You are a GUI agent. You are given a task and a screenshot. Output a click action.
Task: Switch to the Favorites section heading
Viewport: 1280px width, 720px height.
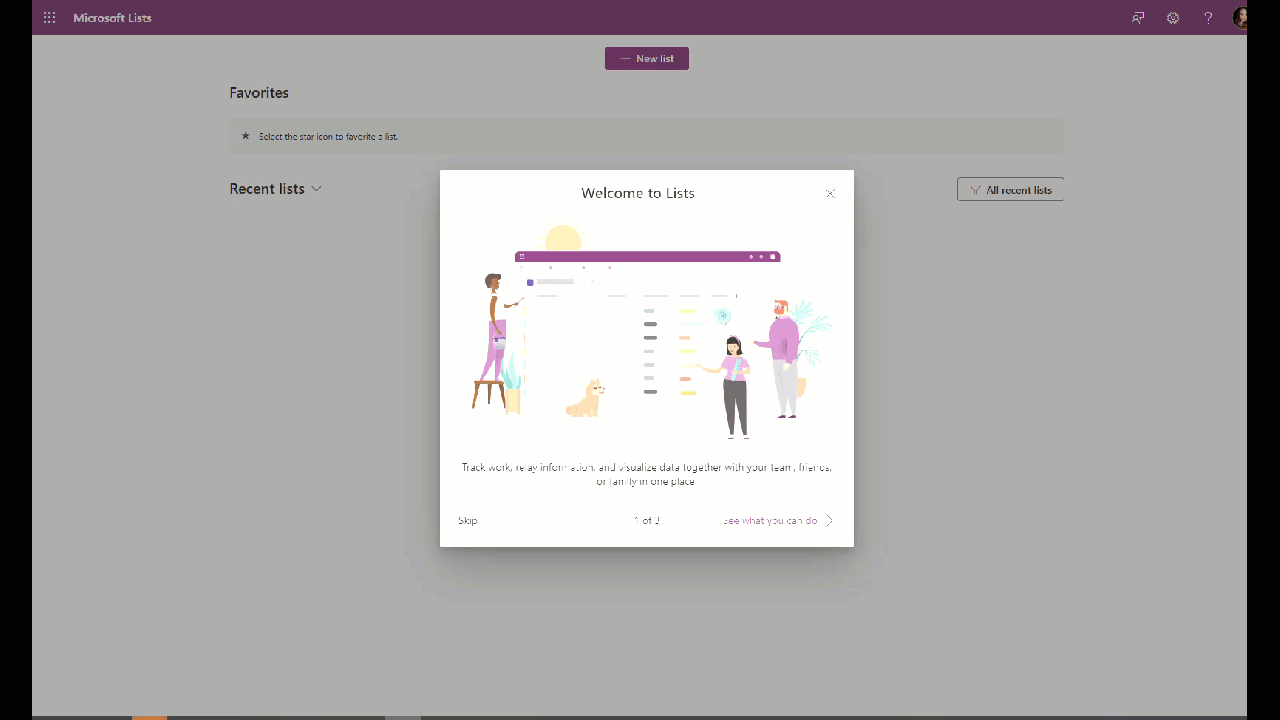click(259, 92)
